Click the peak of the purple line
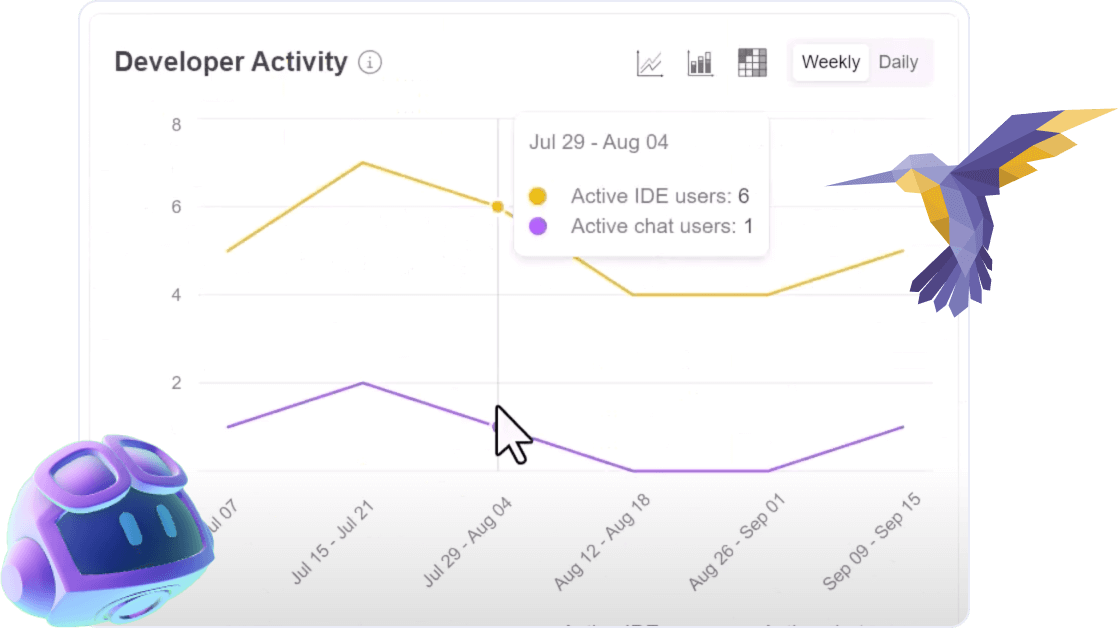 click(x=361, y=382)
